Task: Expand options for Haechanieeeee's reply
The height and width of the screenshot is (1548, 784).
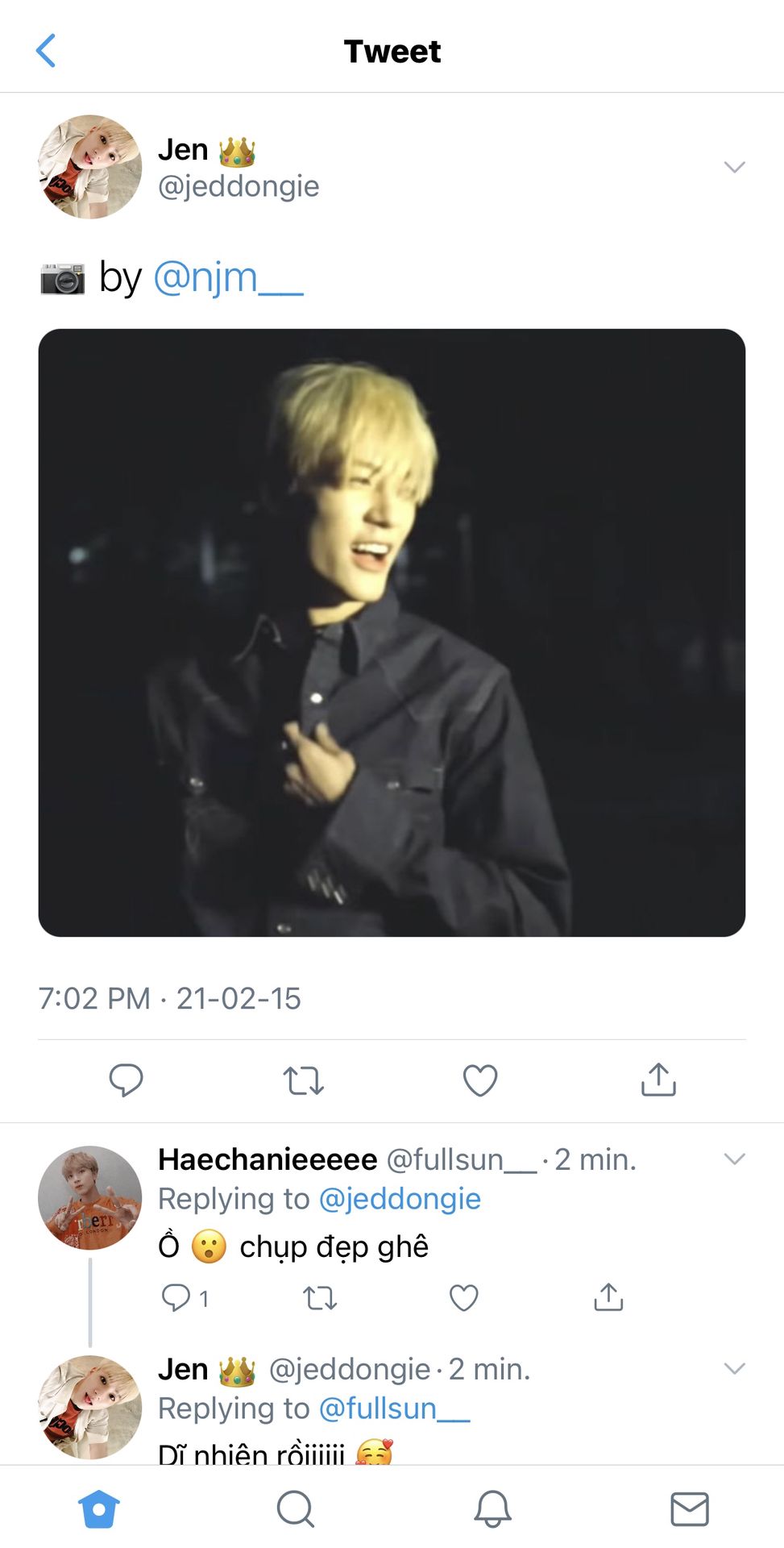Action: pos(734,1159)
